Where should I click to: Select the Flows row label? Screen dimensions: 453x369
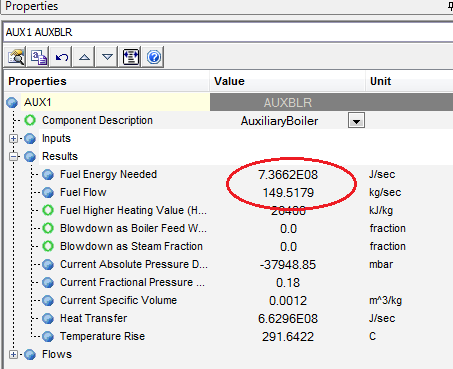(x=57, y=354)
